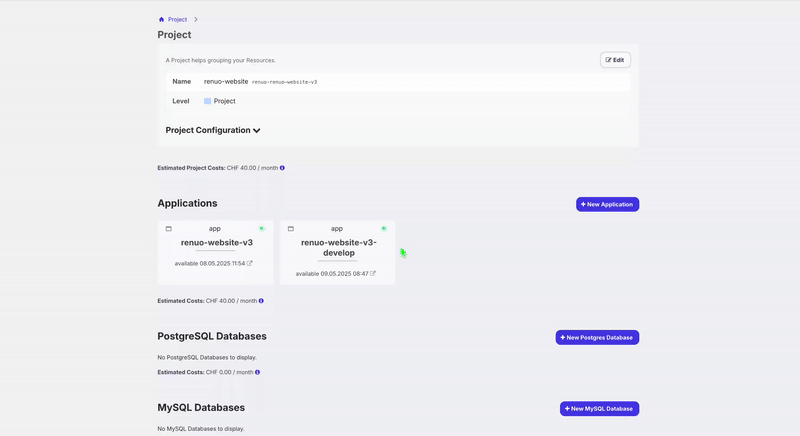
Task: Open the Project breadcrumb link
Action: pos(177,19)
